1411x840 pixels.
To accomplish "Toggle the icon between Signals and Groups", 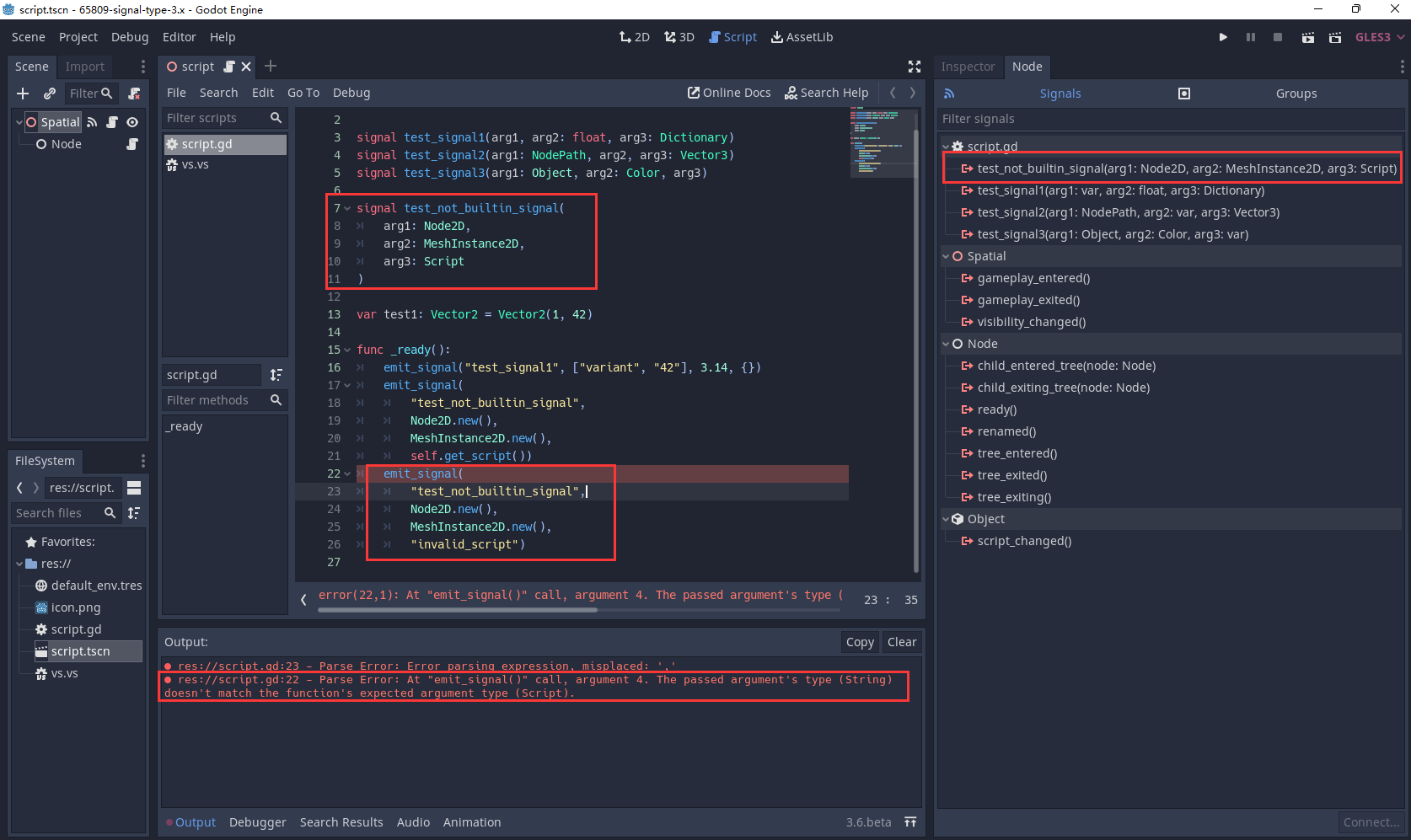I will [x=1183, y=94].
